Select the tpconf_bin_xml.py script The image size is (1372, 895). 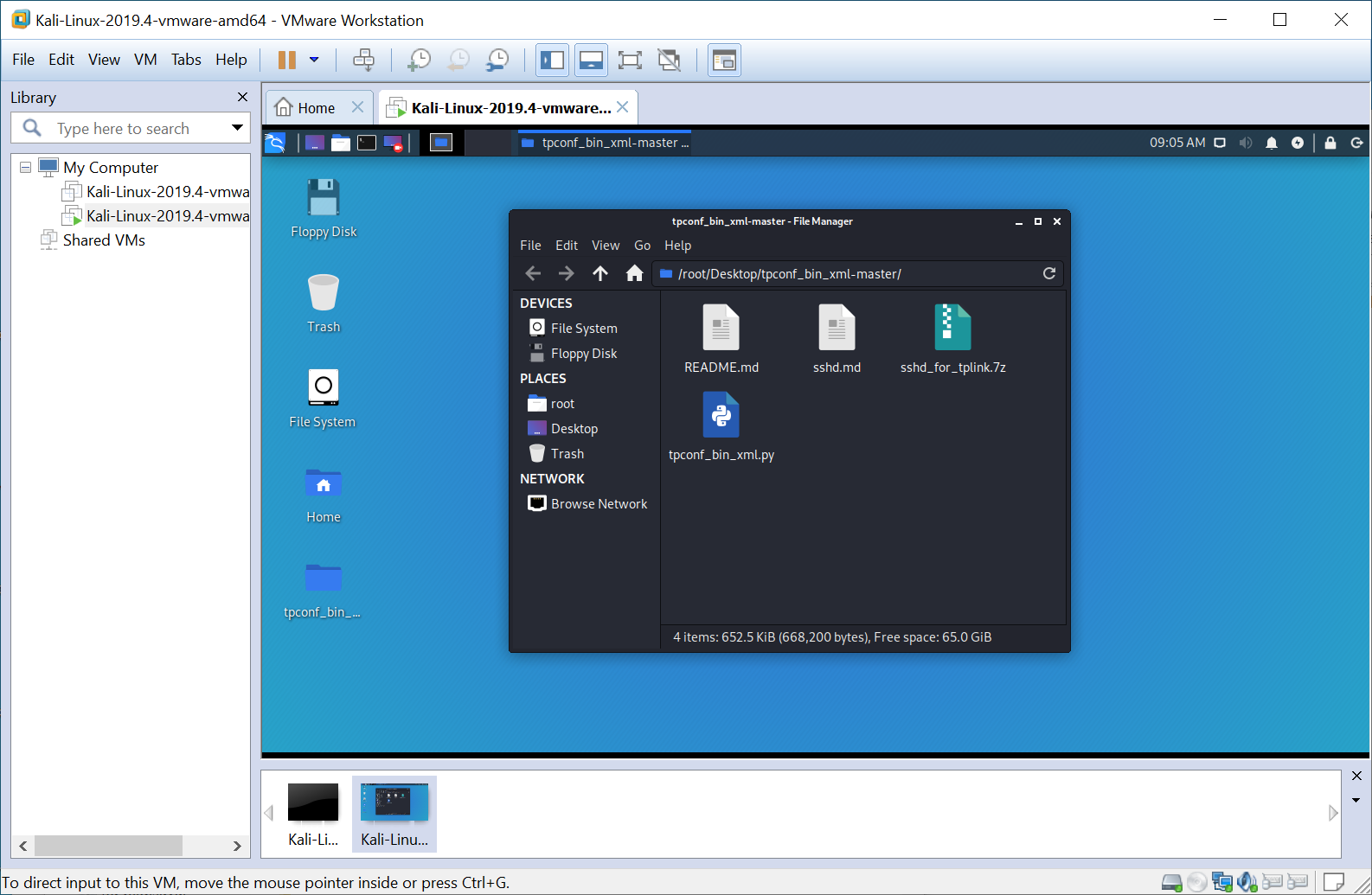[x=721, y=426]
